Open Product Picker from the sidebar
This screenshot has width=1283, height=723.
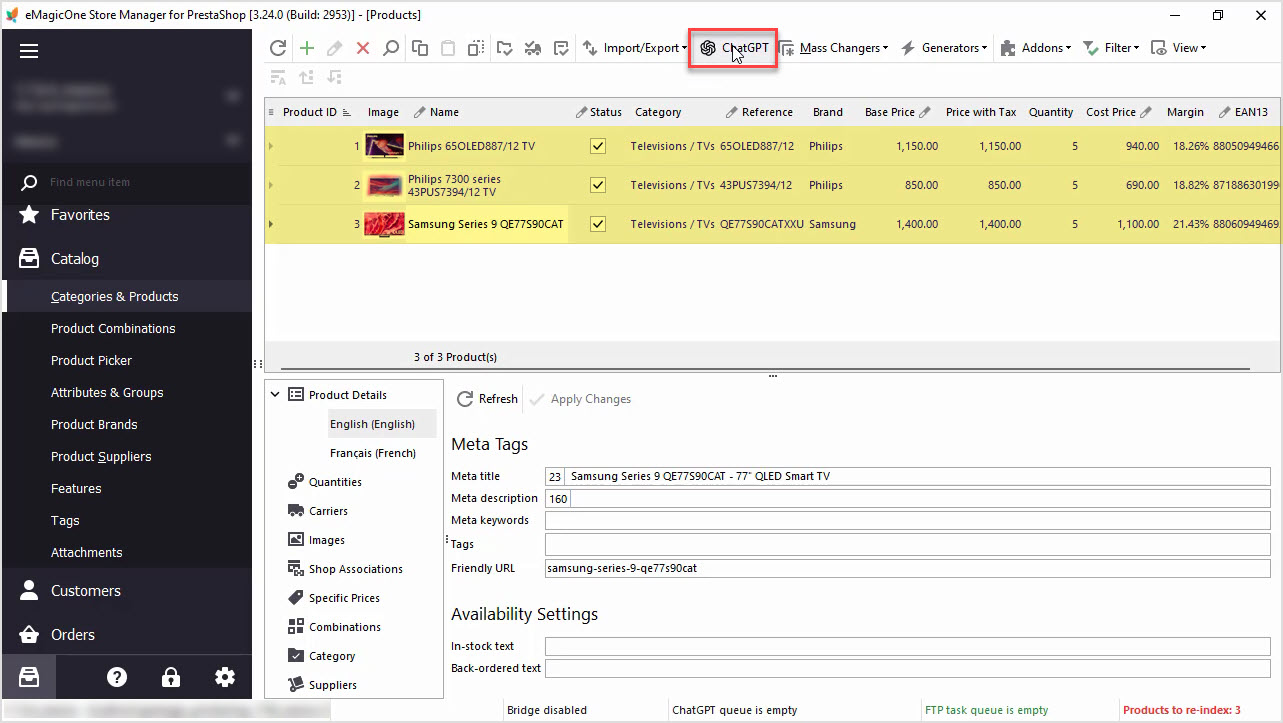[91, 360]
